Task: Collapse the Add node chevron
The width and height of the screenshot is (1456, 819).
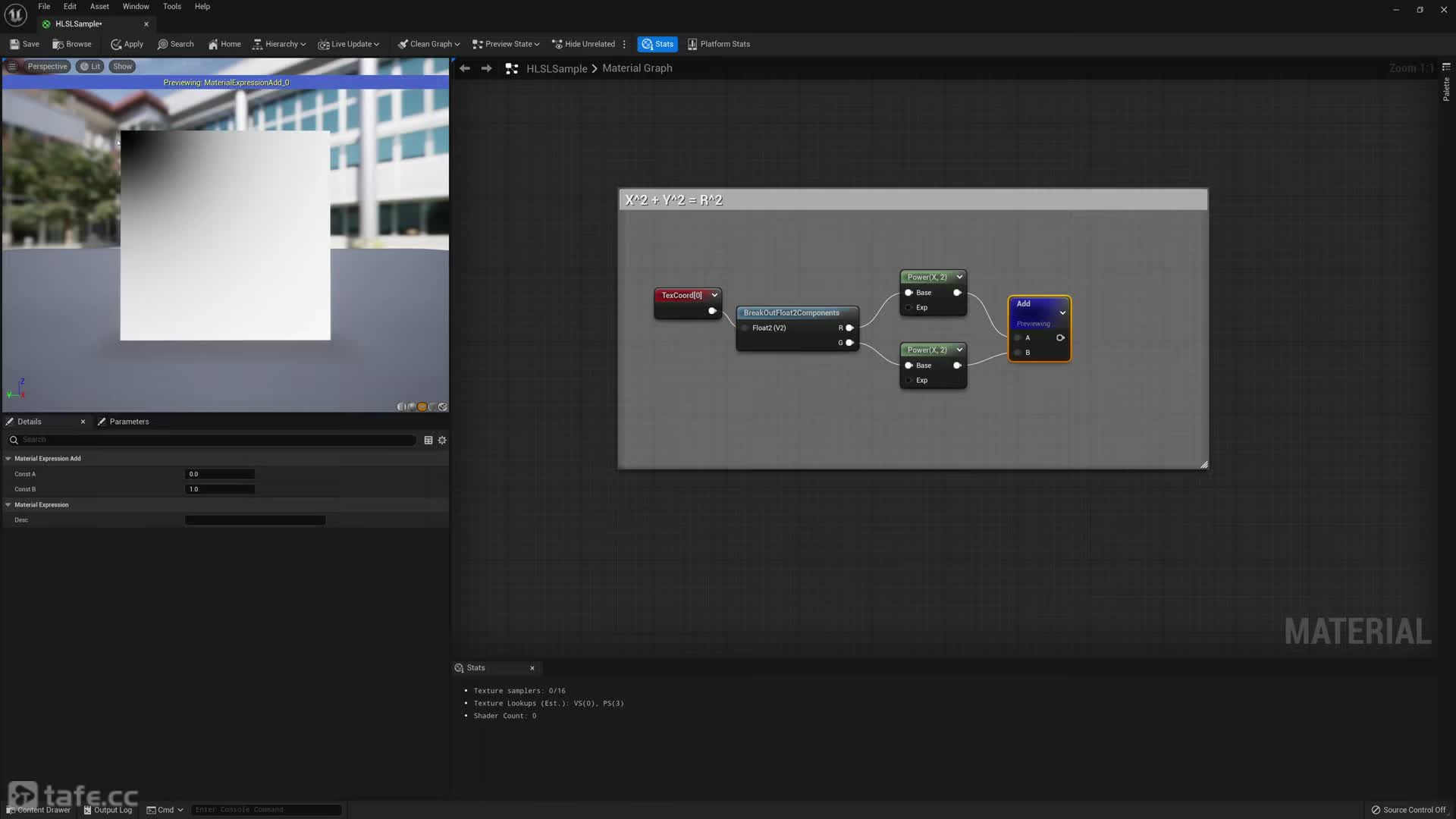Action: [1062, 312]
